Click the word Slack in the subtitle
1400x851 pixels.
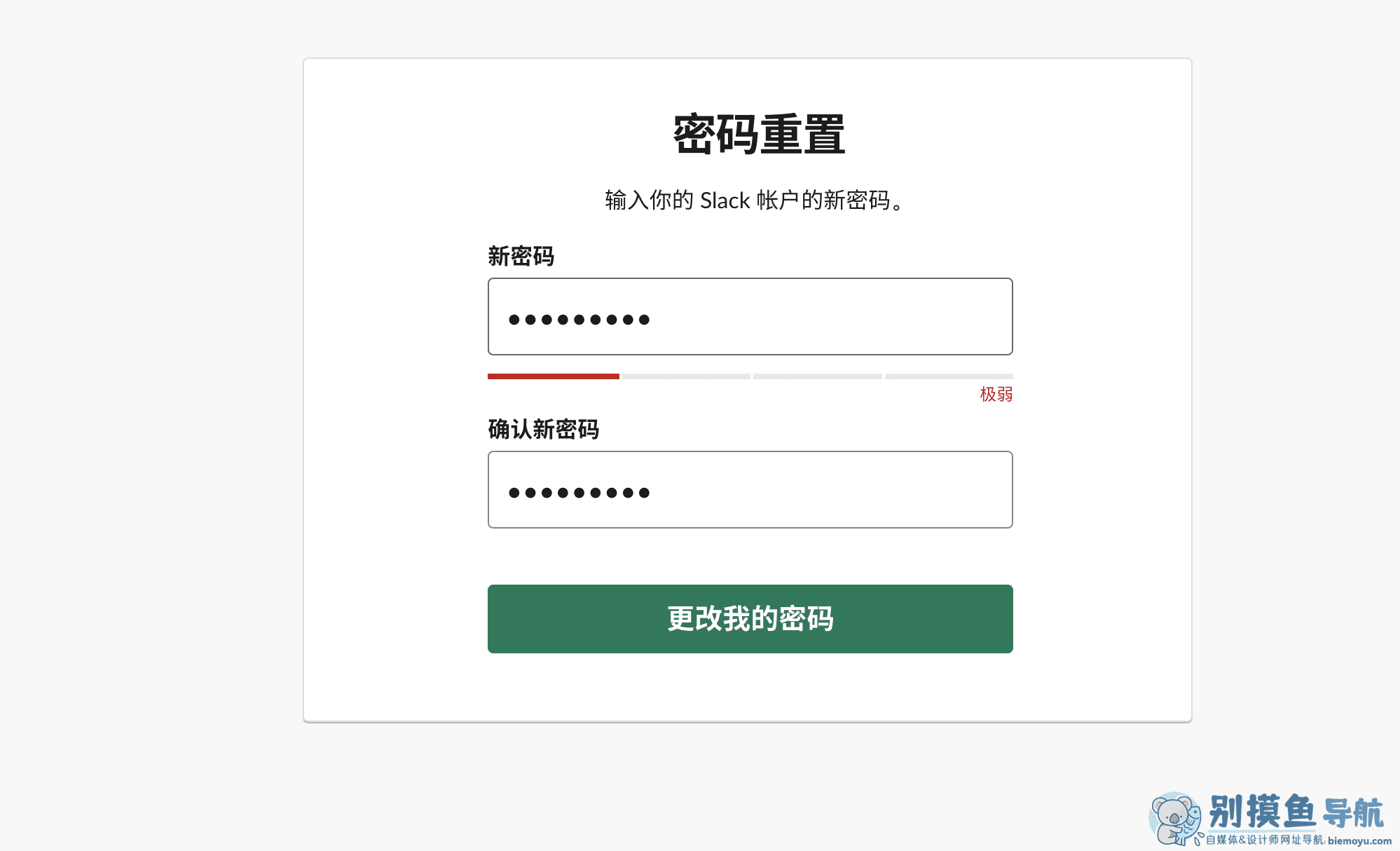coord(725,201)
